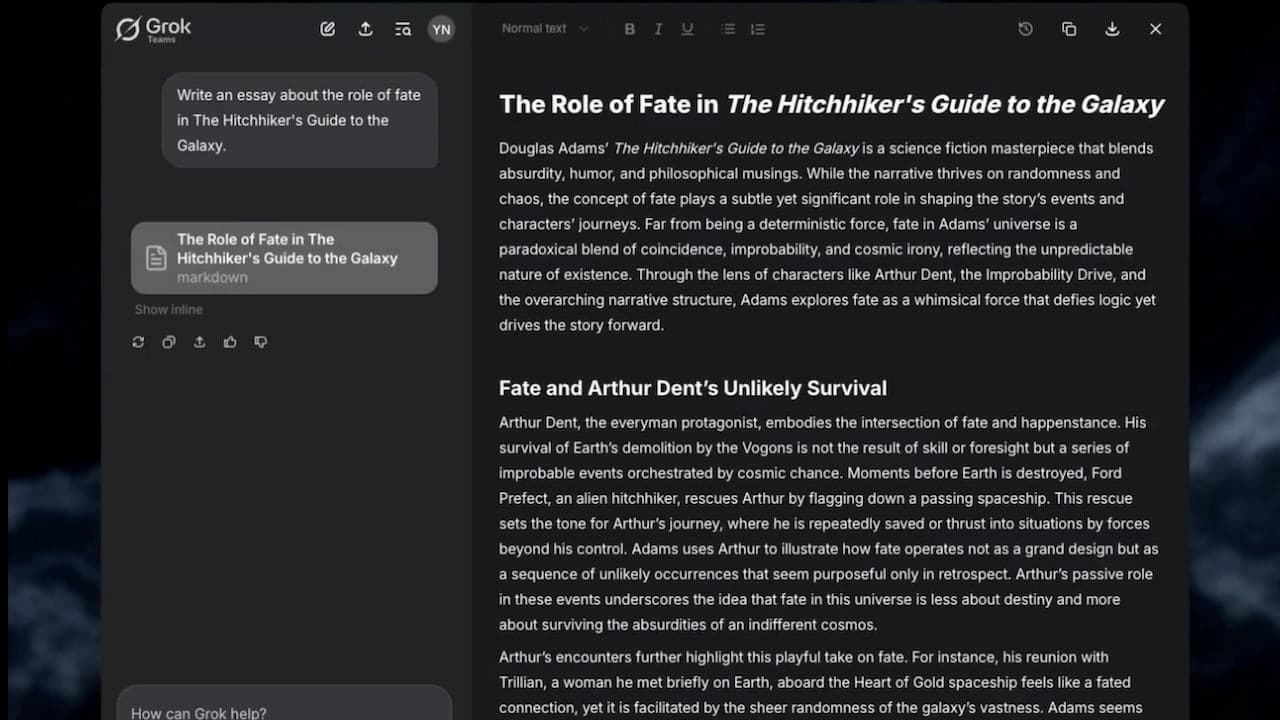1280x720 pixels.
Task: Copy the response below the file card
Action: [169, 342]
